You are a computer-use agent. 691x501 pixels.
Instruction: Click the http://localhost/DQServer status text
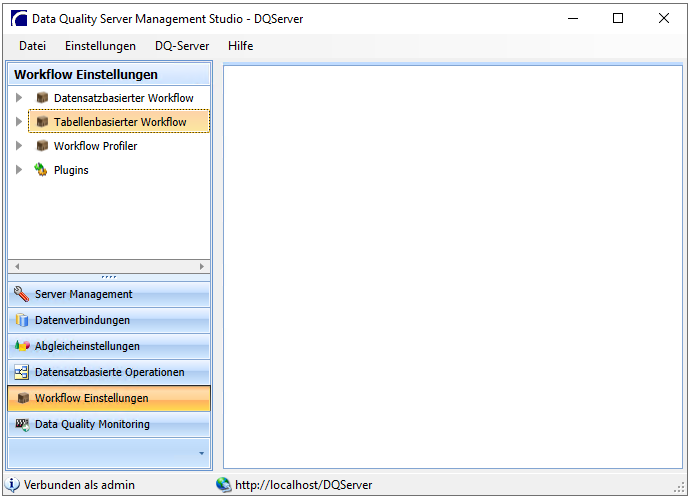304,485
